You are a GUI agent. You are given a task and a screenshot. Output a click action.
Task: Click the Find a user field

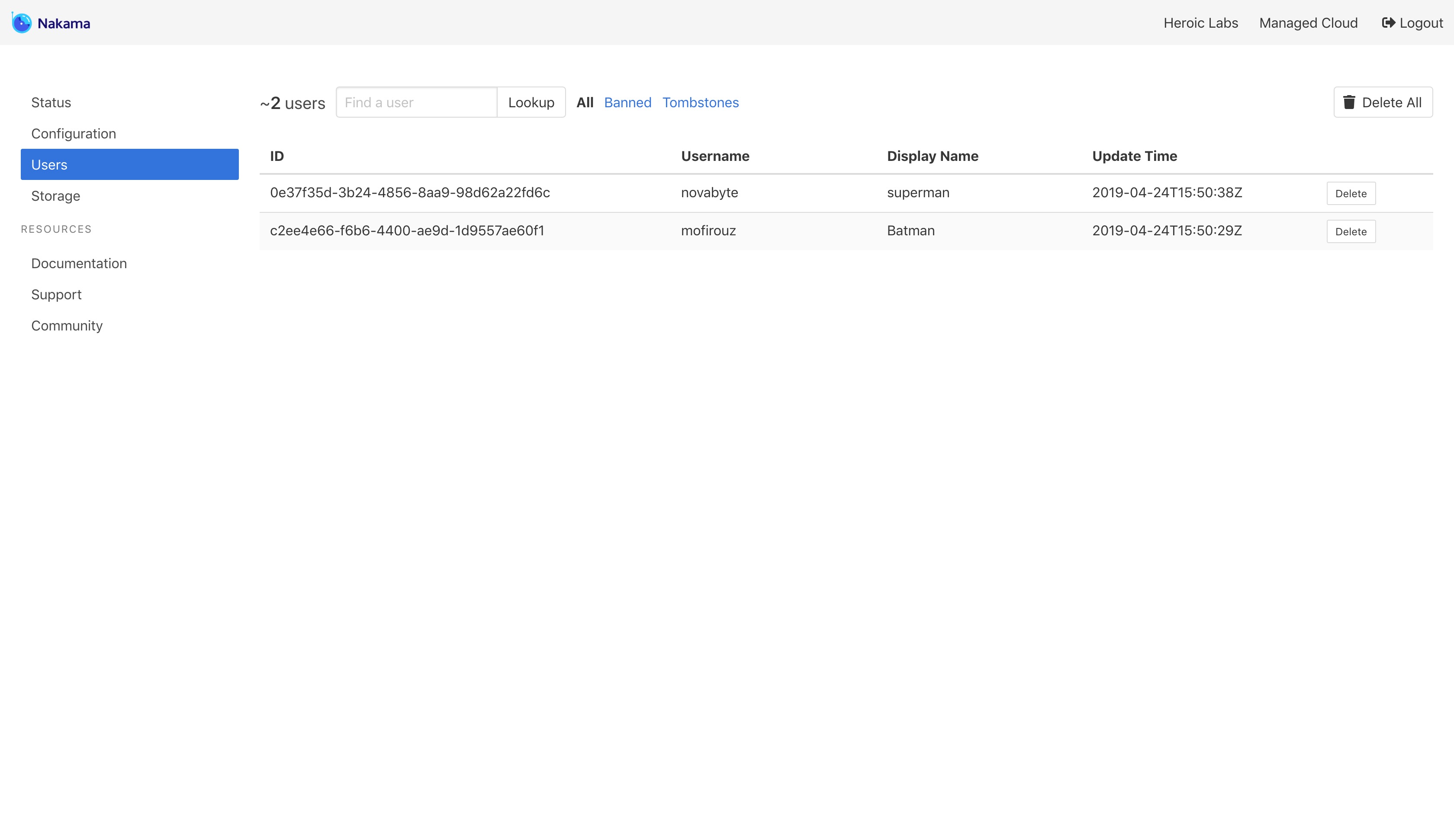point(416,103)
